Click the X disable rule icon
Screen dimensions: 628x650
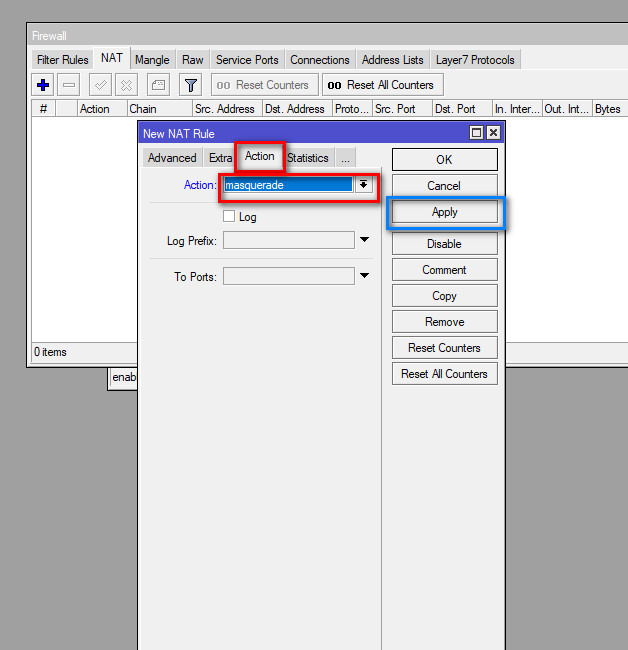point(126,85)
